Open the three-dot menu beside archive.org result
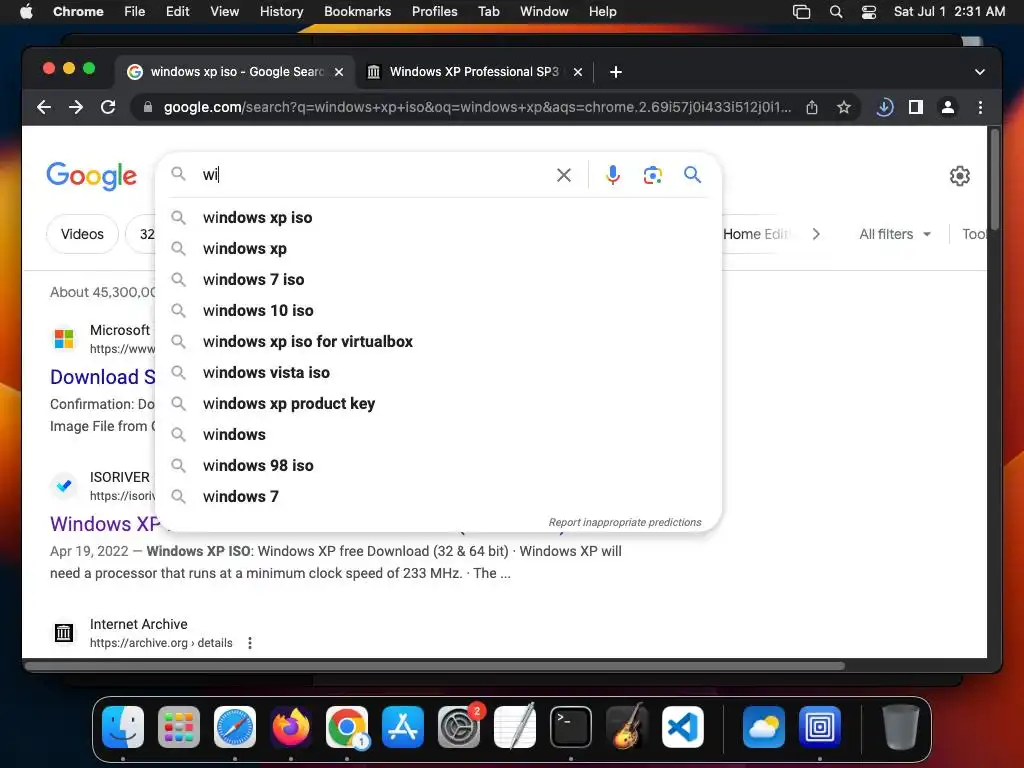Image resolution: width=1024 pixels, height=768 pixels. [249, 643]
